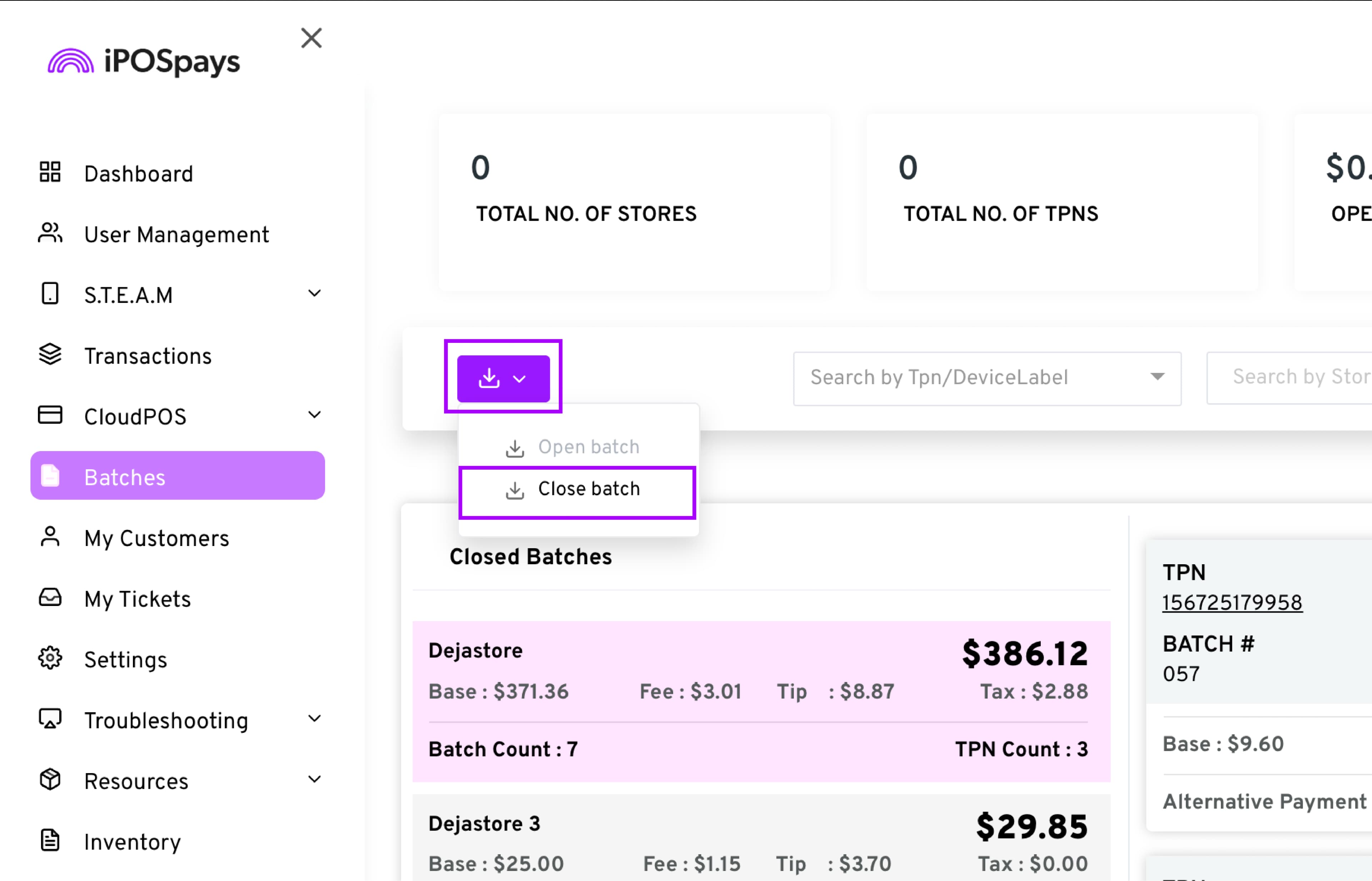Expand the S.T.E.A.M submenu chevron
1372x881 pixels.
[314, 294]
